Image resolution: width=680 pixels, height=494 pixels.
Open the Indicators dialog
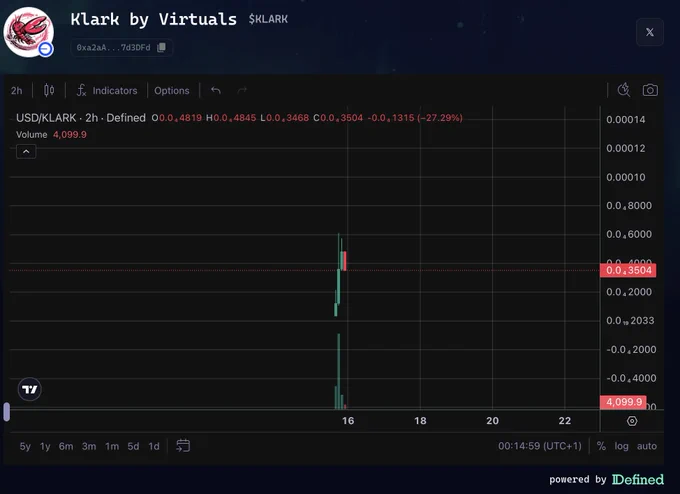[x=107, y=91]
